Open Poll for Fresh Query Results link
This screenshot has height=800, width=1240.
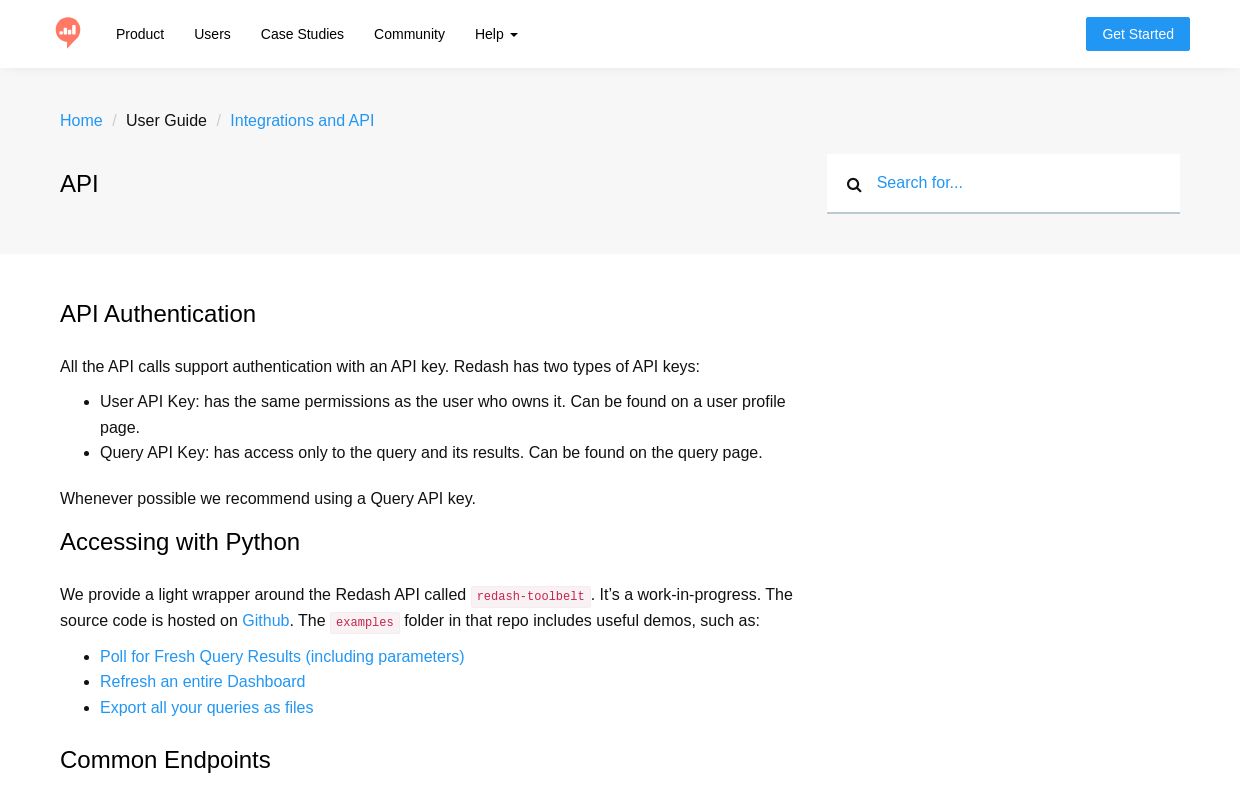[282, 657]
